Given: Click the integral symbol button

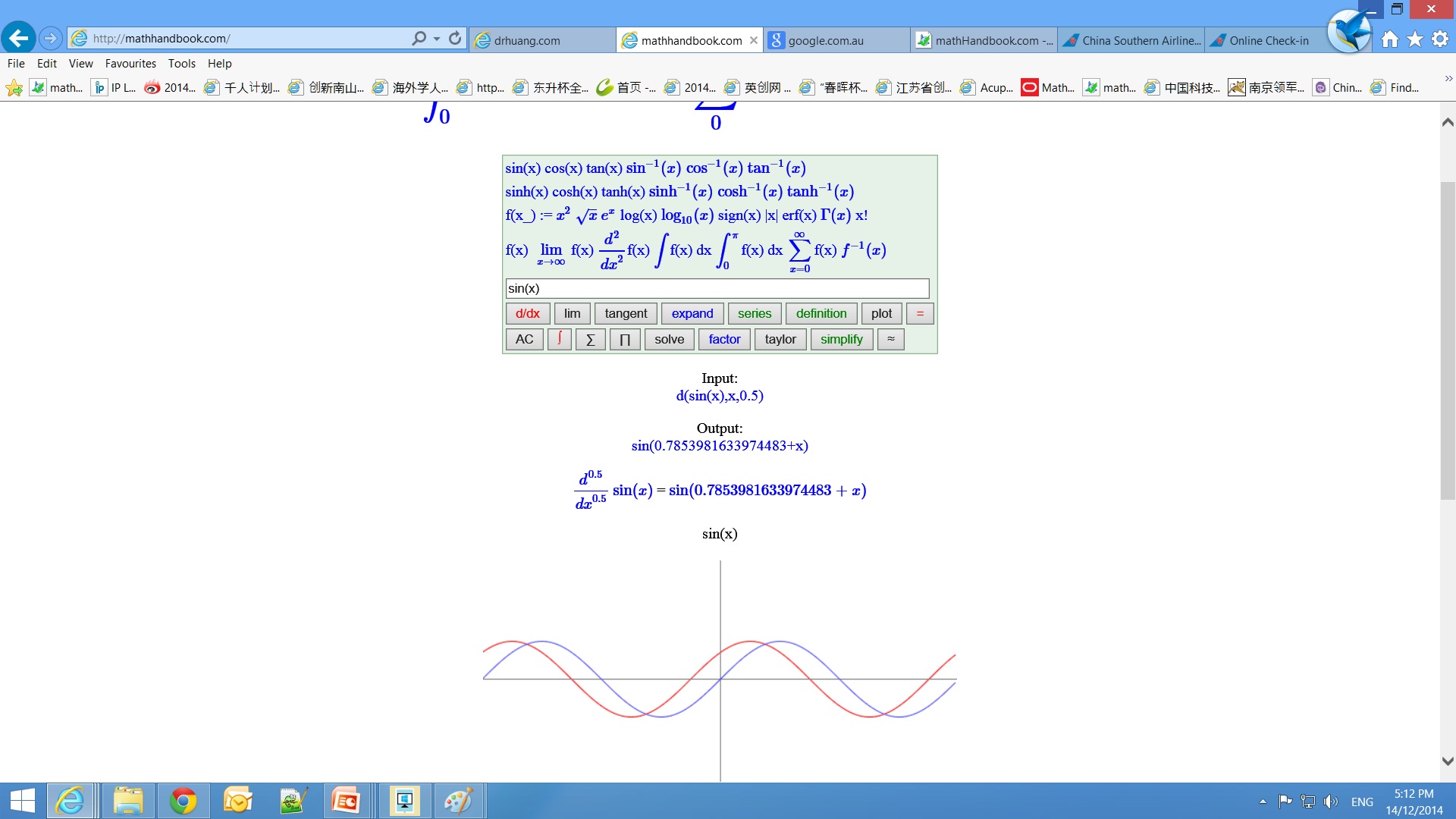Looking at the screenshot, I should (559, 339).
